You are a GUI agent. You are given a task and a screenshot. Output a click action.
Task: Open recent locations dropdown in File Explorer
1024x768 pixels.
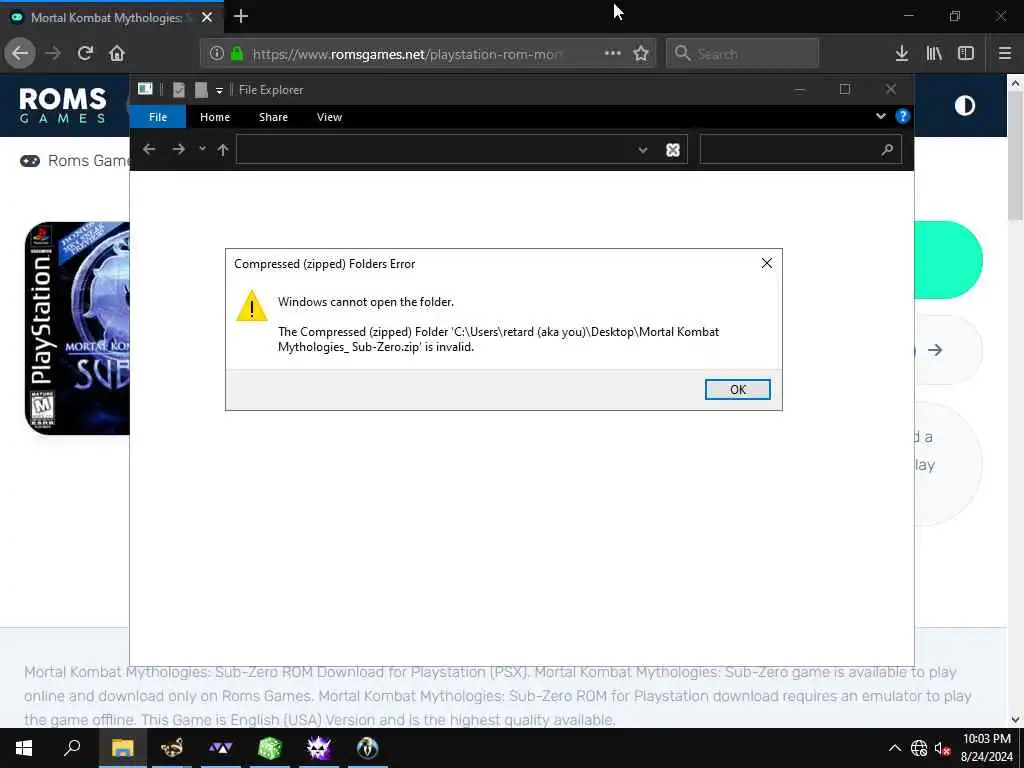click(202, 149)
